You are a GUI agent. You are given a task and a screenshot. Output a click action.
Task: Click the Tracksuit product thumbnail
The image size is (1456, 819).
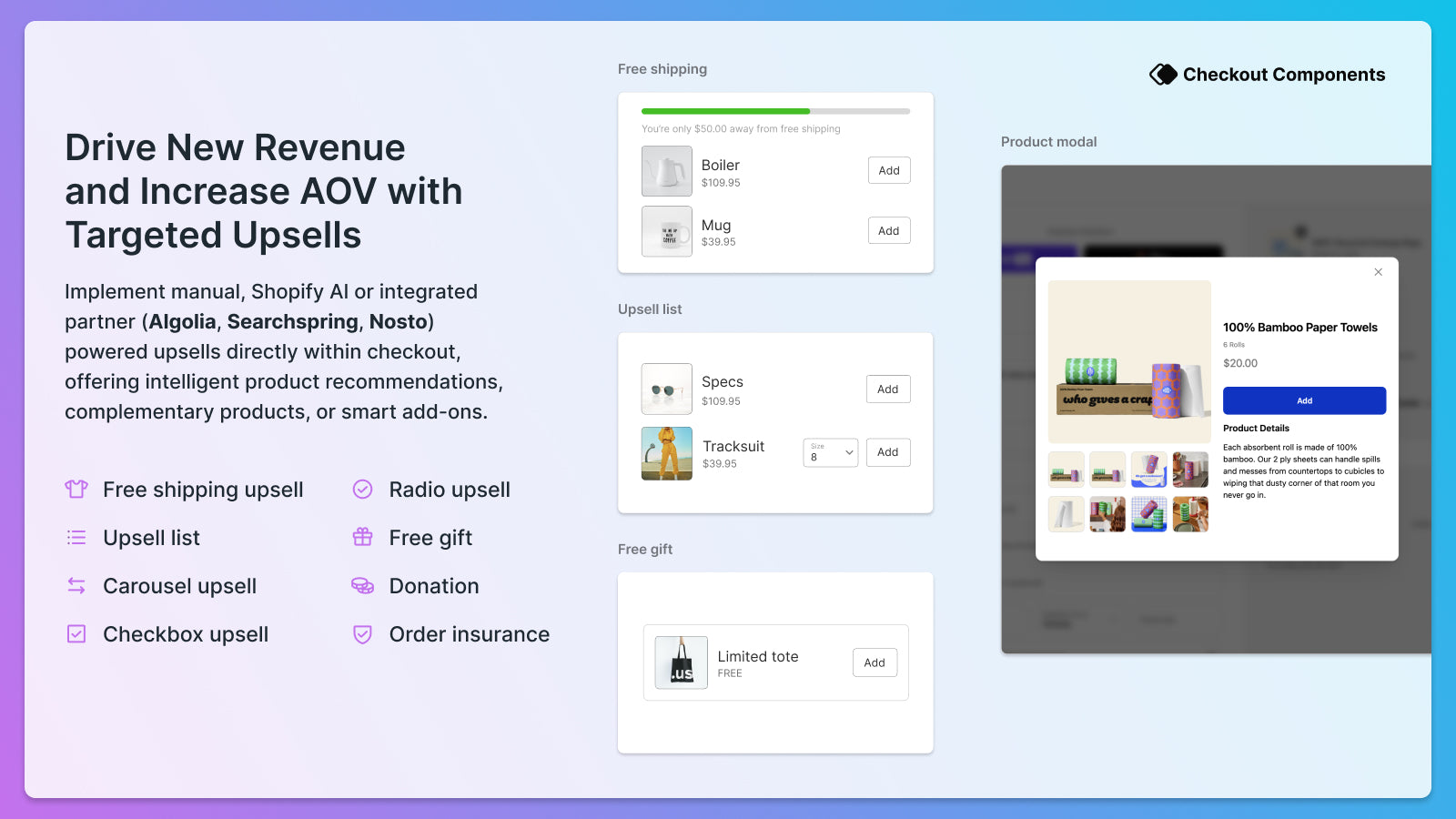coord(667,453)
